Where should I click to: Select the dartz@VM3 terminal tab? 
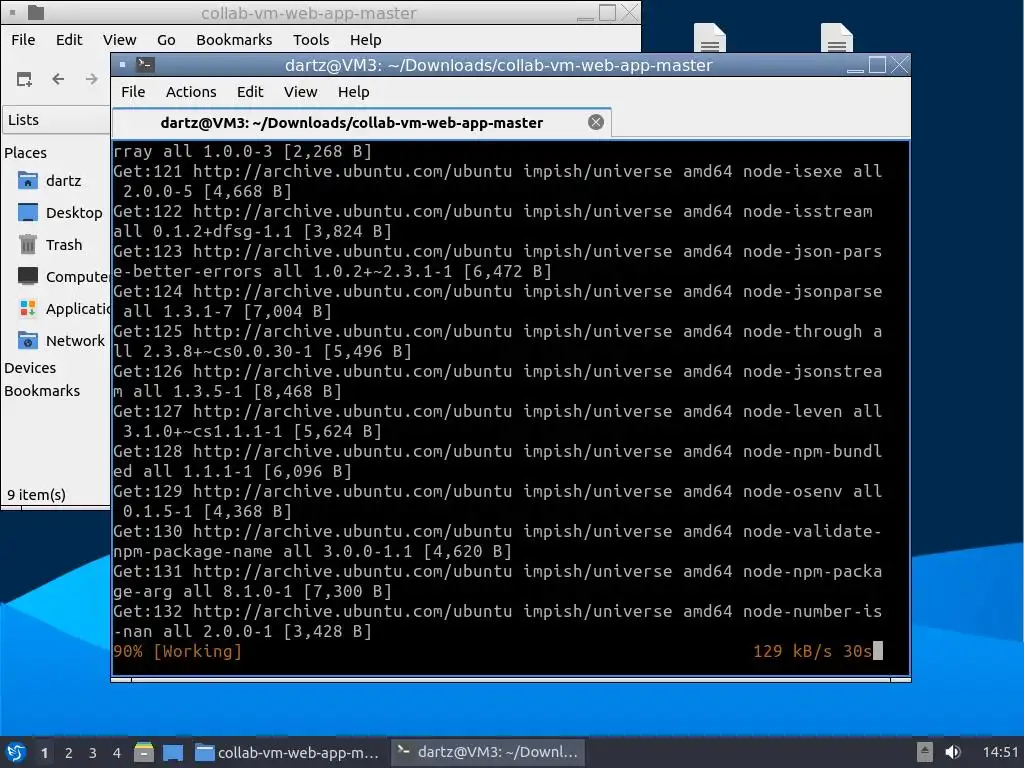click(x=362, y=123)
